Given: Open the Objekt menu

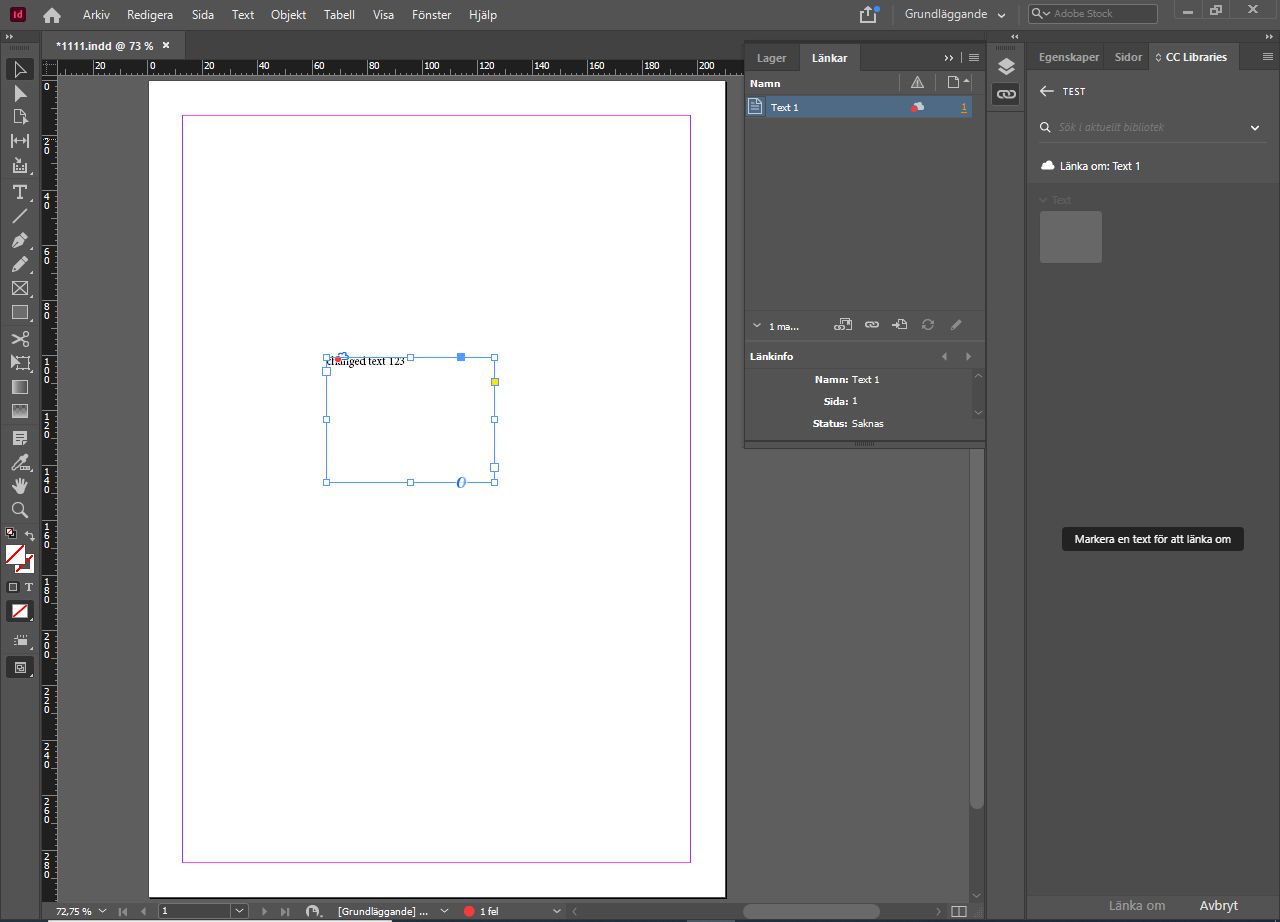Looking at the screenshot, I should 288,14.
